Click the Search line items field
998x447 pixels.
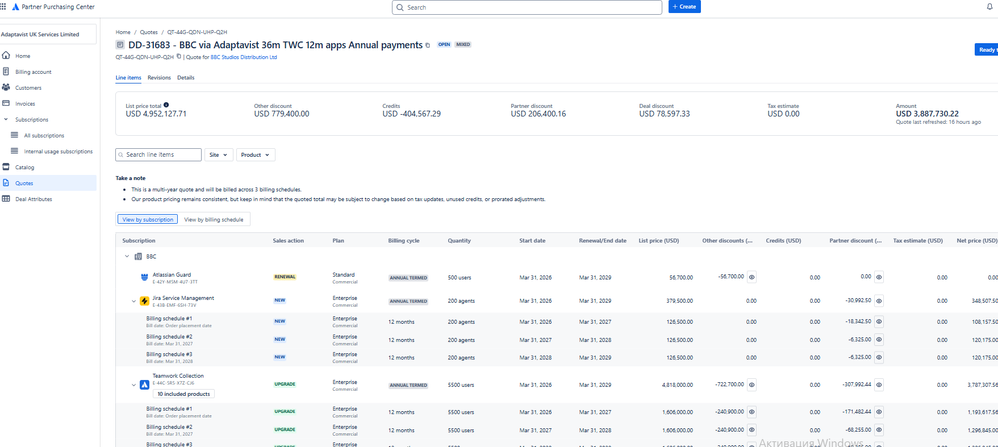click(158, 155)
